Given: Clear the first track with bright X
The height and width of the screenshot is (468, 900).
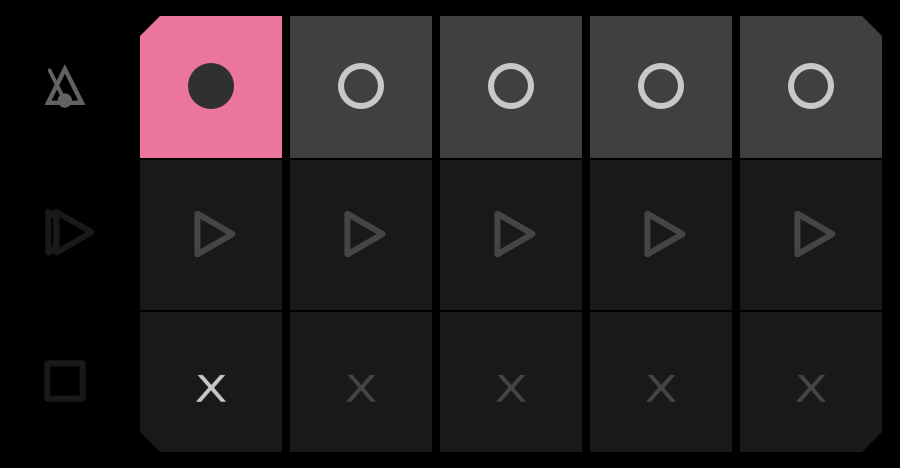Looking at the screenshot, I should pos(211,382).
